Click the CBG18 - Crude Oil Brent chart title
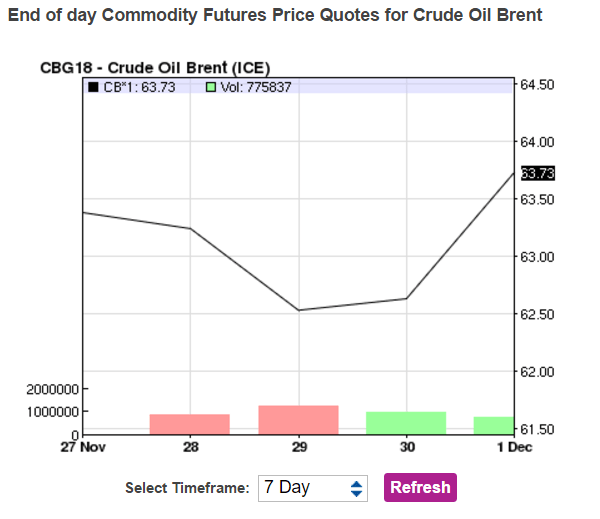 (x=154, y=68)
